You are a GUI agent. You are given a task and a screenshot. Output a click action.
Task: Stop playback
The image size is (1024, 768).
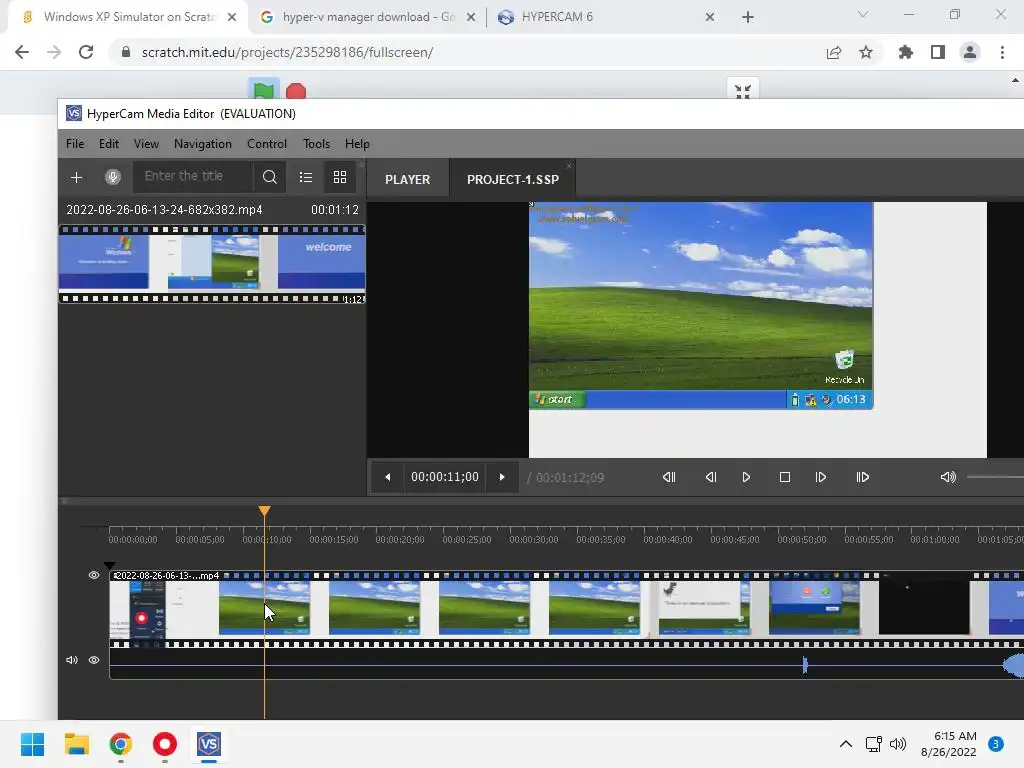pyautogui.click(x=785, y=477)
